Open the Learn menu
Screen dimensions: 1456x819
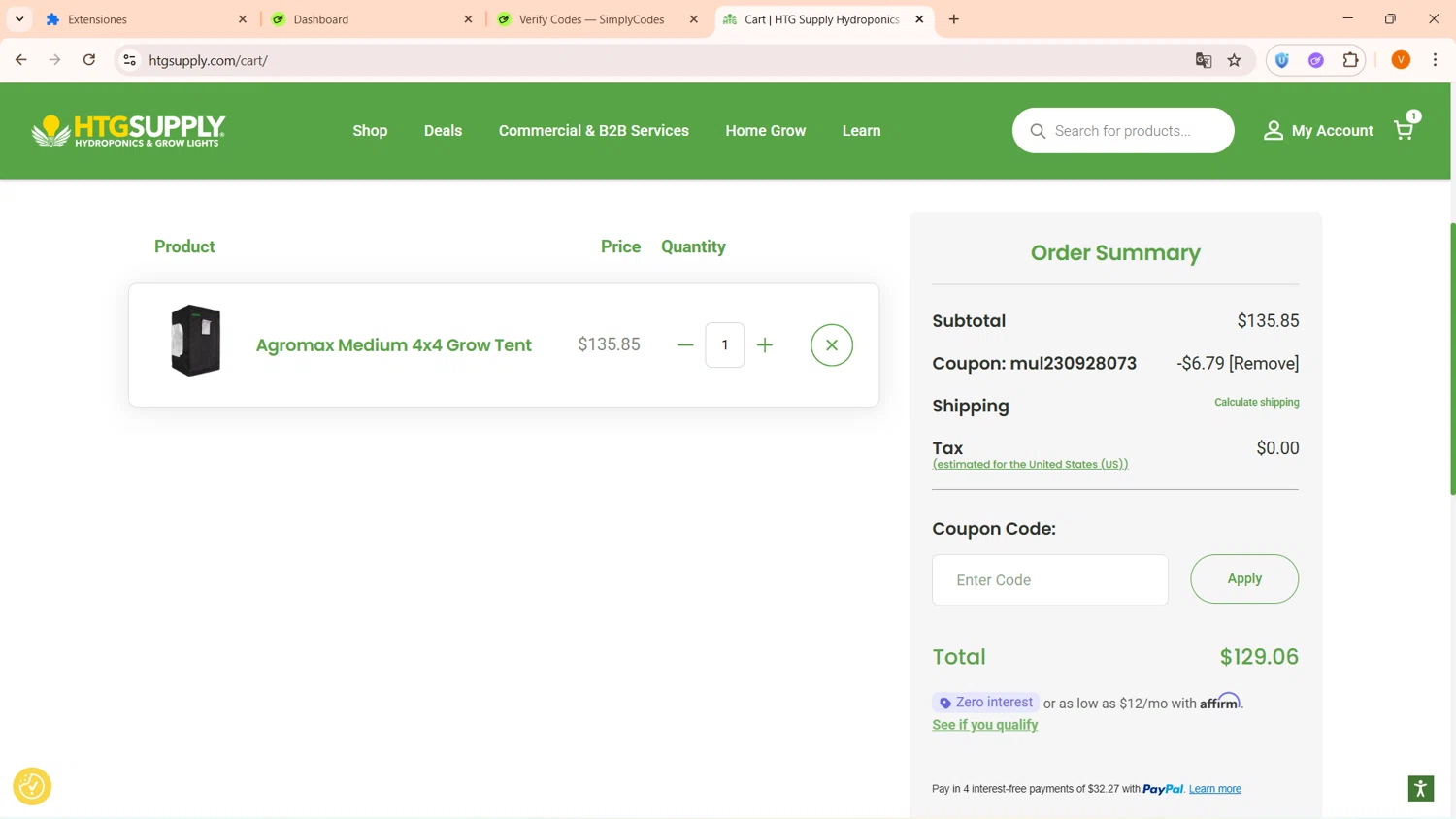[862, 130]
